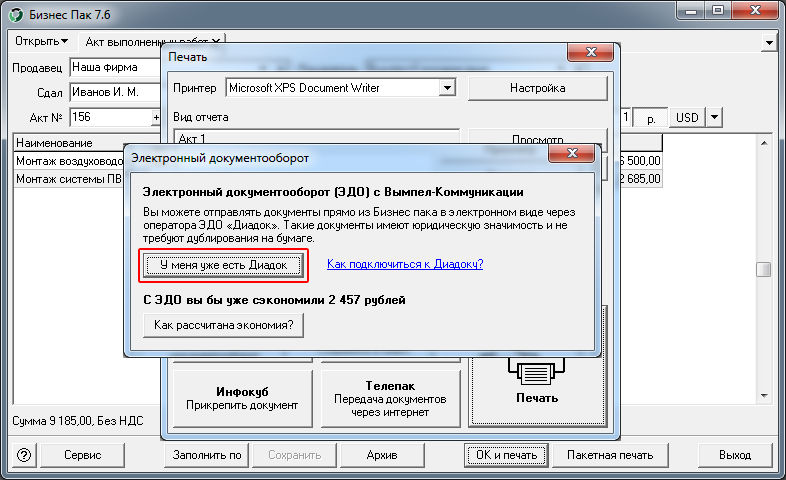This screenshot has width=786, height=480.
Task: Close the Печать dialog window
Action: pos(591,52)
